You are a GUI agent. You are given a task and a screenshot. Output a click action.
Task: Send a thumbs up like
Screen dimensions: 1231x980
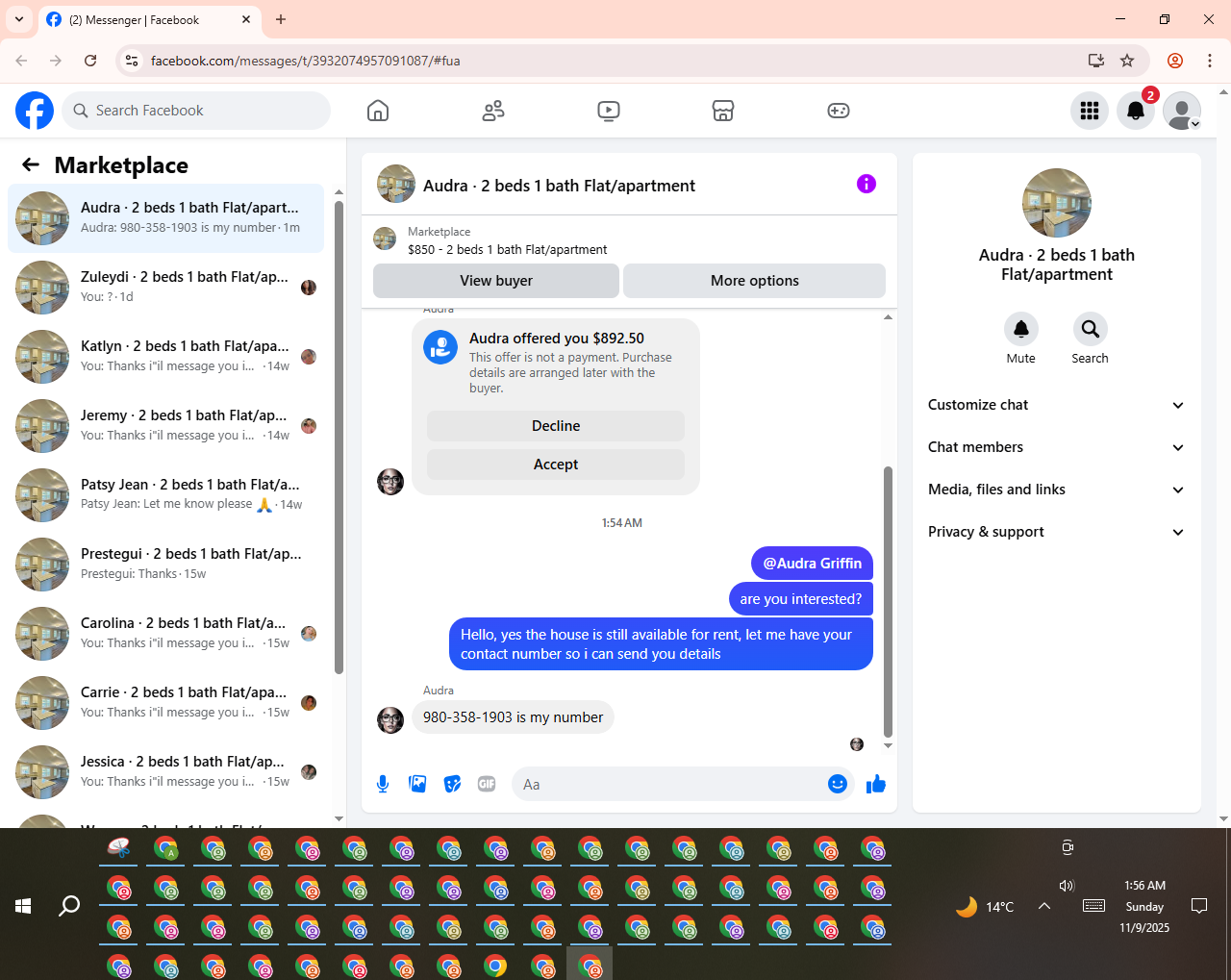coord(876,784)
